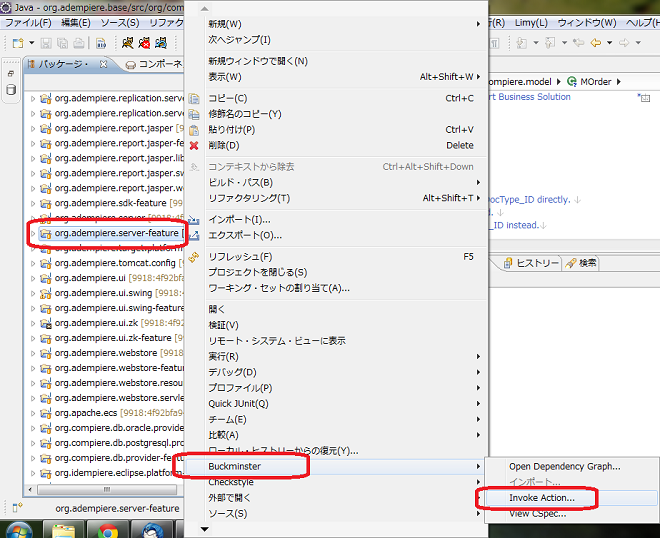Click the context menu scroll-up arrow
The image size is (660, 538).
205,9
